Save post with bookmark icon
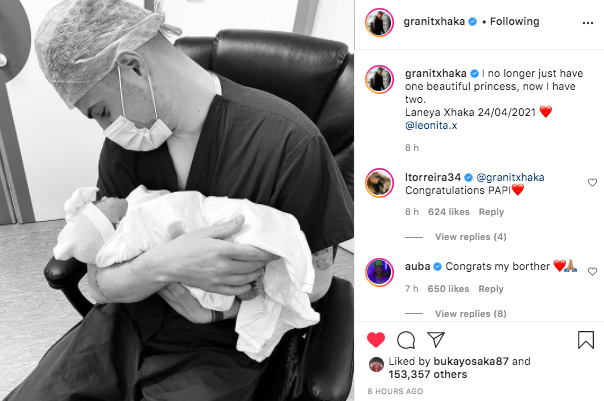The height and width of the screenshot is (401, 604). pos(586,340)
